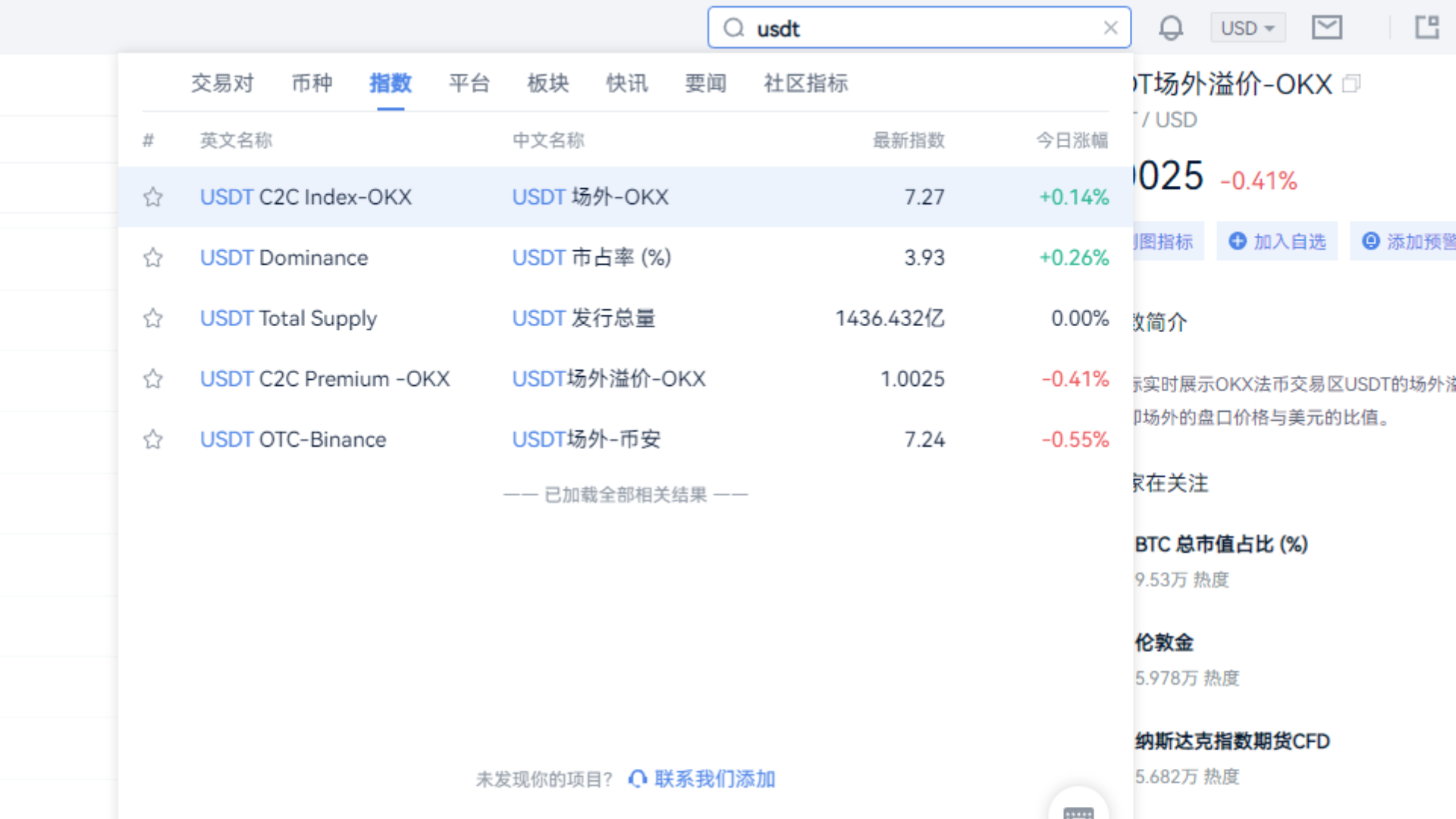This screenshot has width=1456, height=819.
Task: Switch to the 社区指标 tab
Action: pyautogui.click(x=806, y=83)
